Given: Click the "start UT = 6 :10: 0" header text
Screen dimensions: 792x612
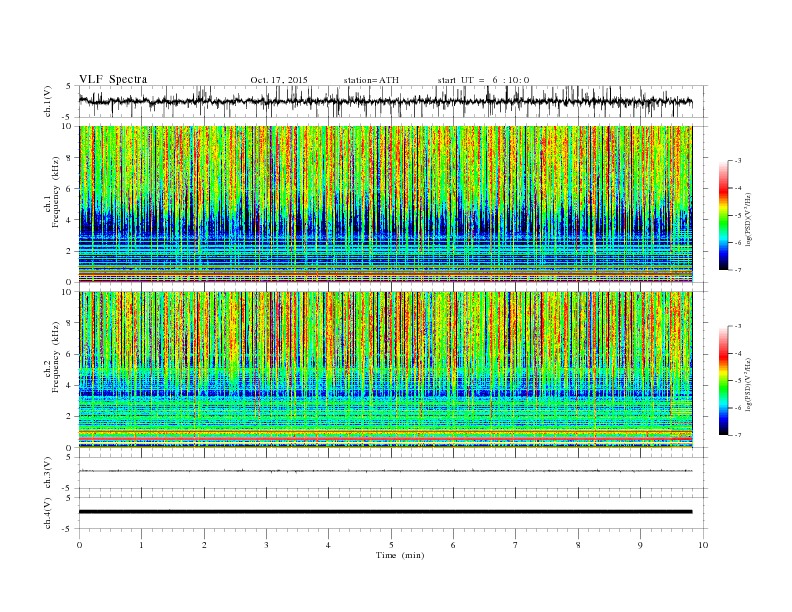Looking at the screenshot, I should pos(483,80).
